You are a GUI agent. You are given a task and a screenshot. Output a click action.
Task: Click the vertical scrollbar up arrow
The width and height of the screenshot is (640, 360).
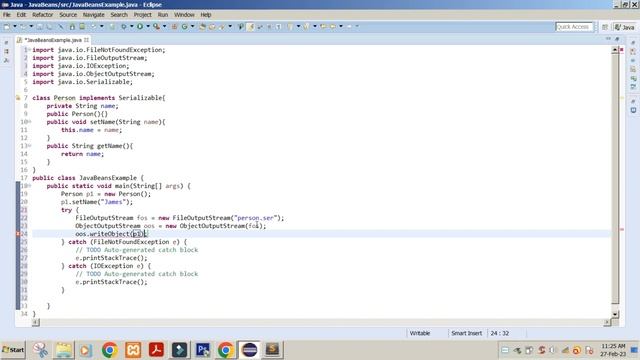coord(615,50)
